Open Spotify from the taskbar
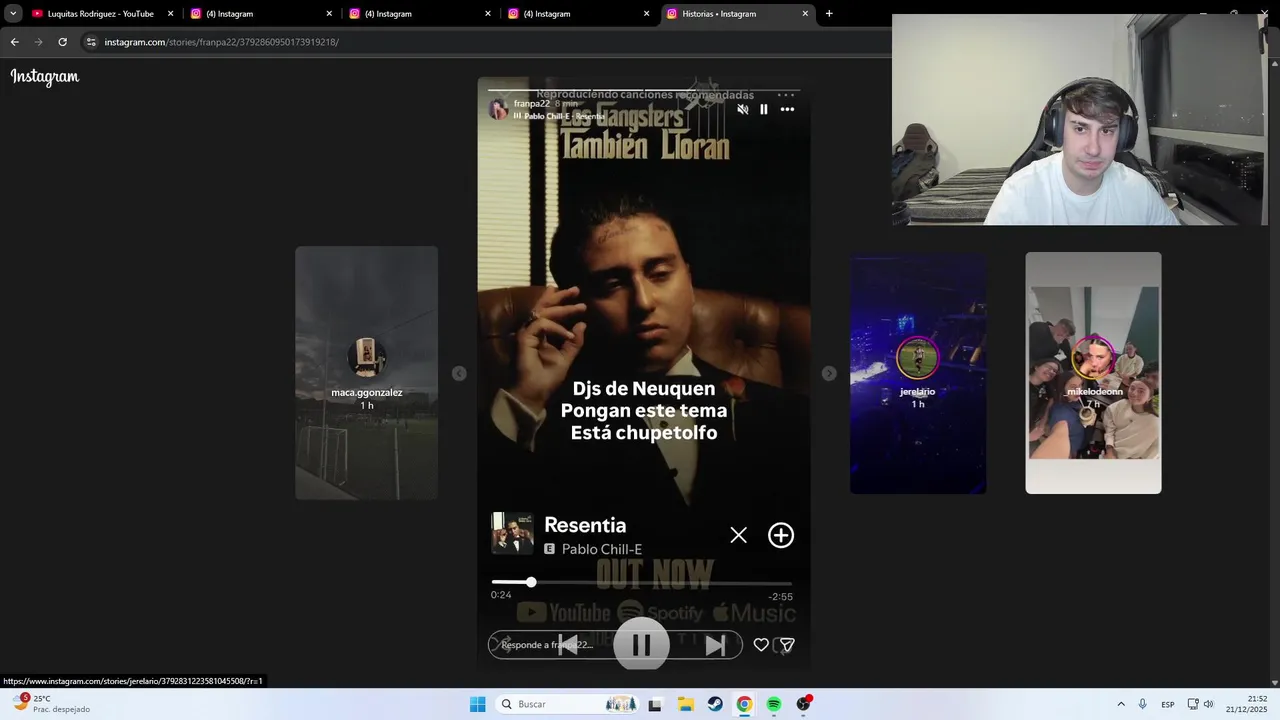1280x720 pixels. tap(774, 704)
